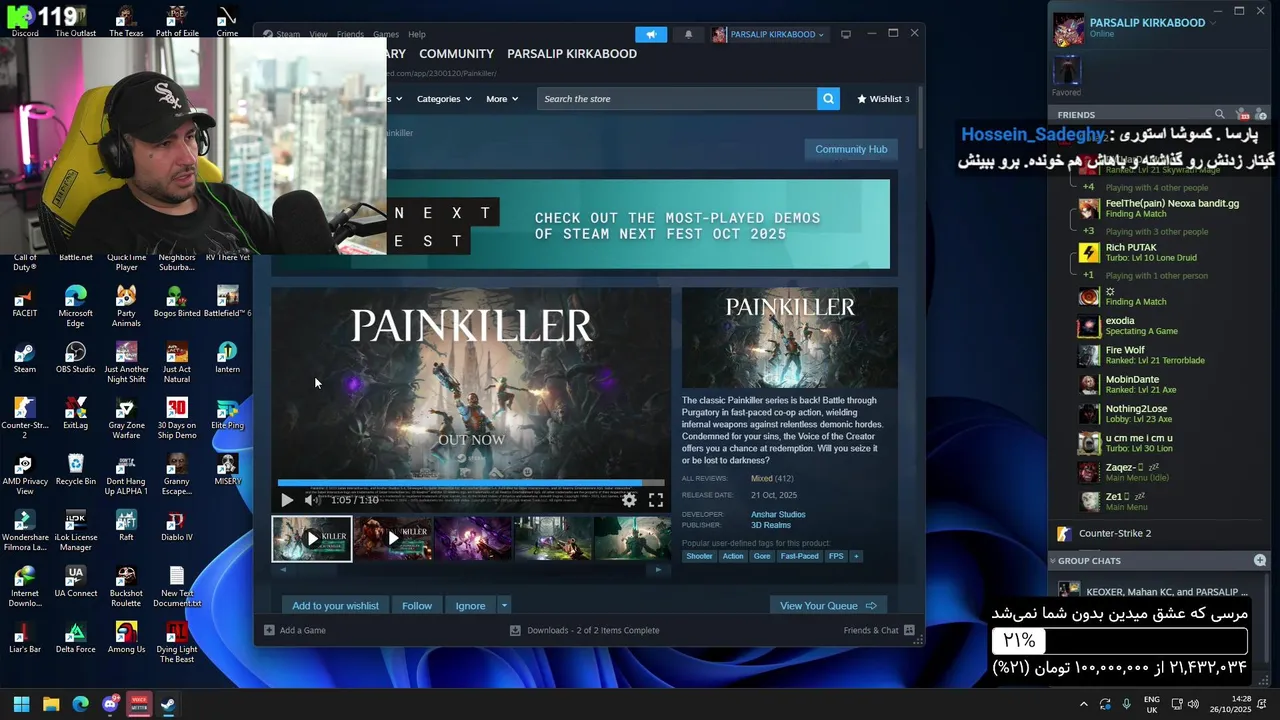Open the Ignore button dropdown arrow
The image size is (1280, 720).
click(504, 605)
